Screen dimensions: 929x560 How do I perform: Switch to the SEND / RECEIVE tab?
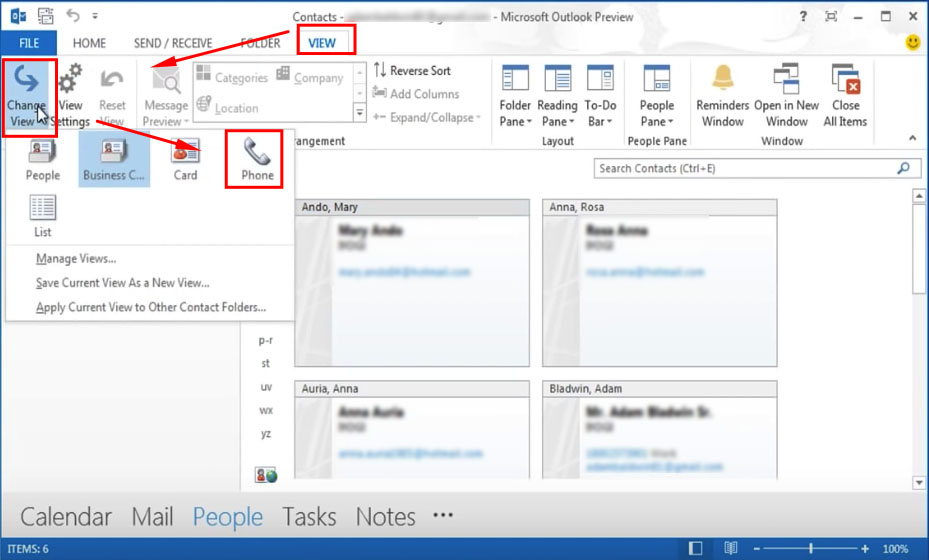(x=173, y=43)
